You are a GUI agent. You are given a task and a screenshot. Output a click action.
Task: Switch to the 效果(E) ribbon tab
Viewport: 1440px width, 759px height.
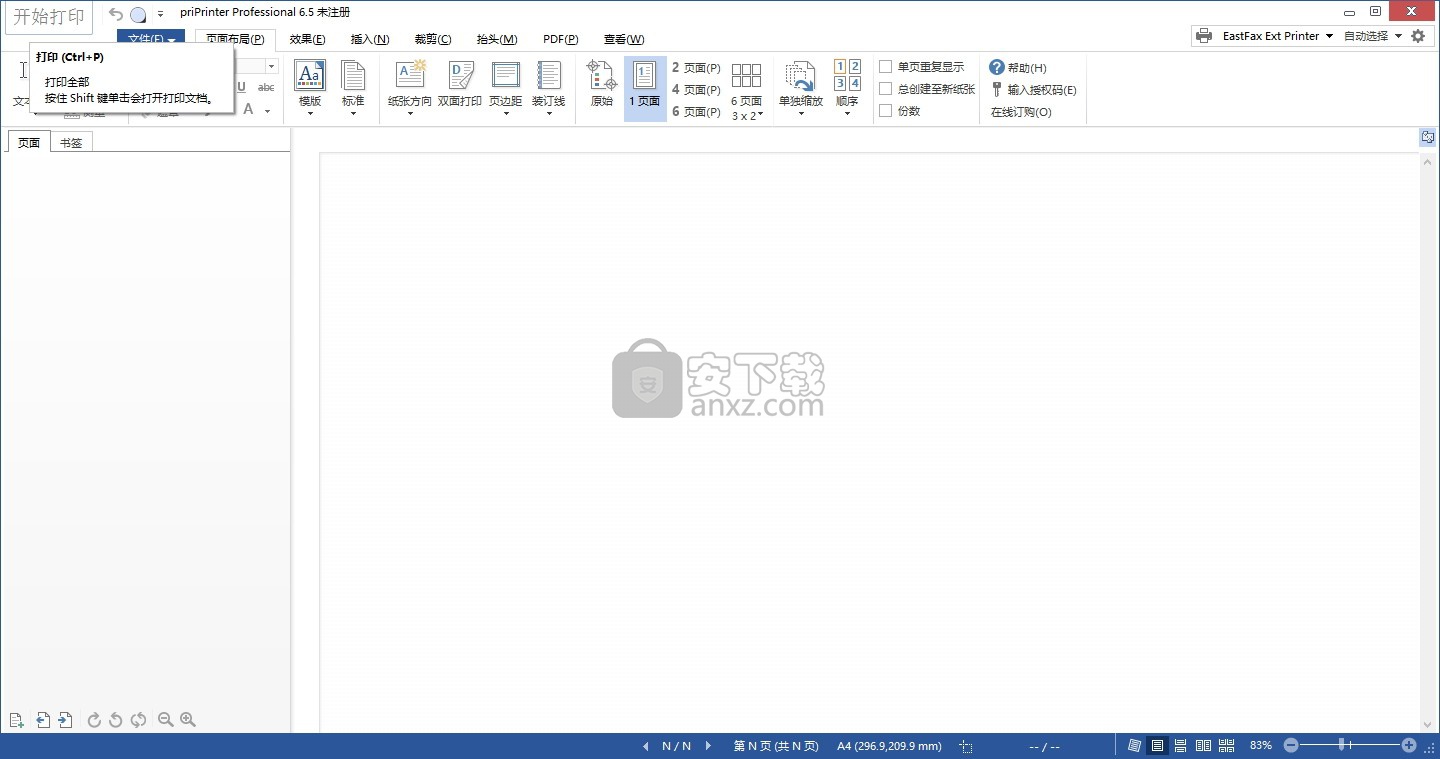coord(307,39)
